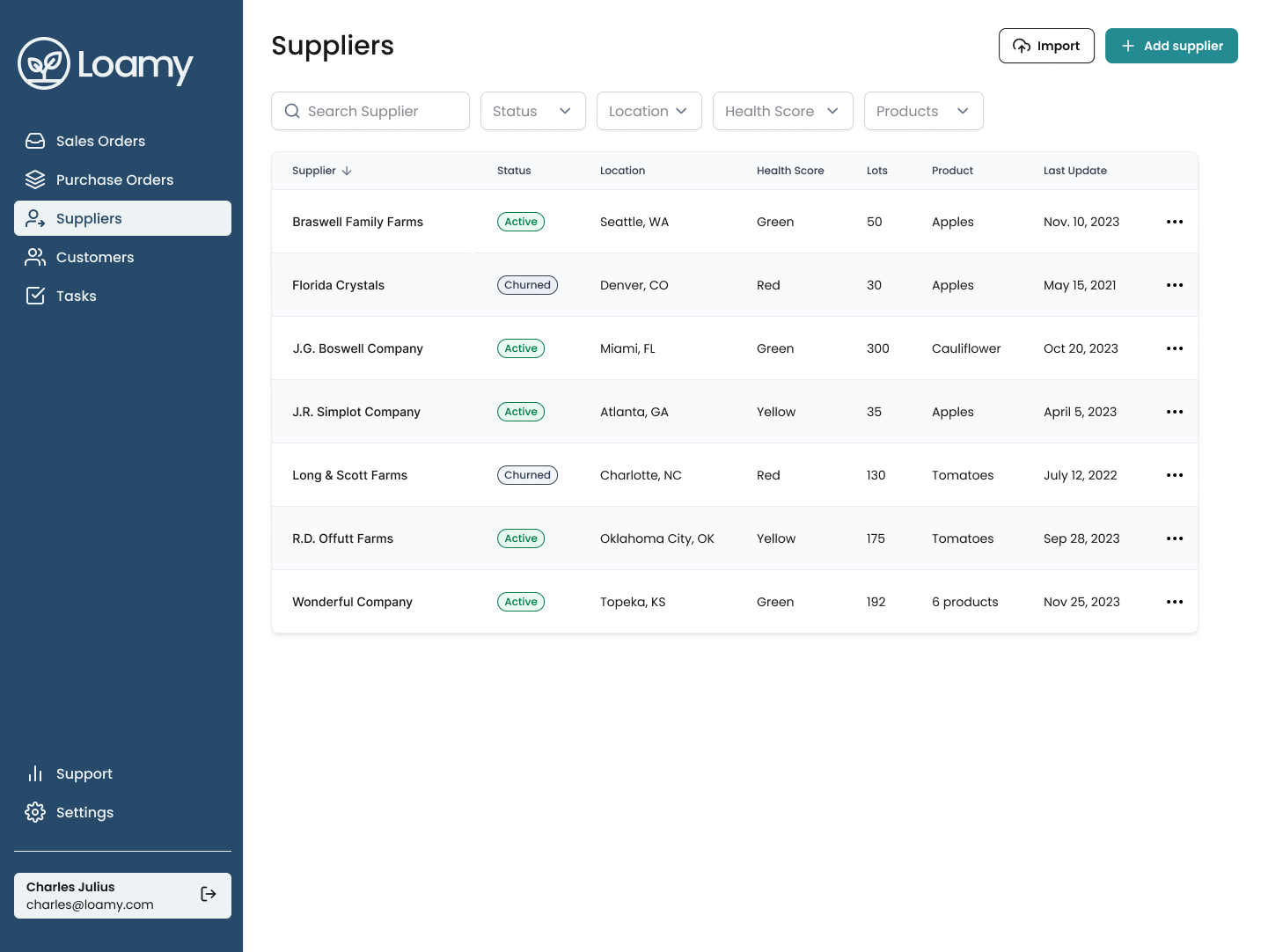Click the Import button

1046,46
